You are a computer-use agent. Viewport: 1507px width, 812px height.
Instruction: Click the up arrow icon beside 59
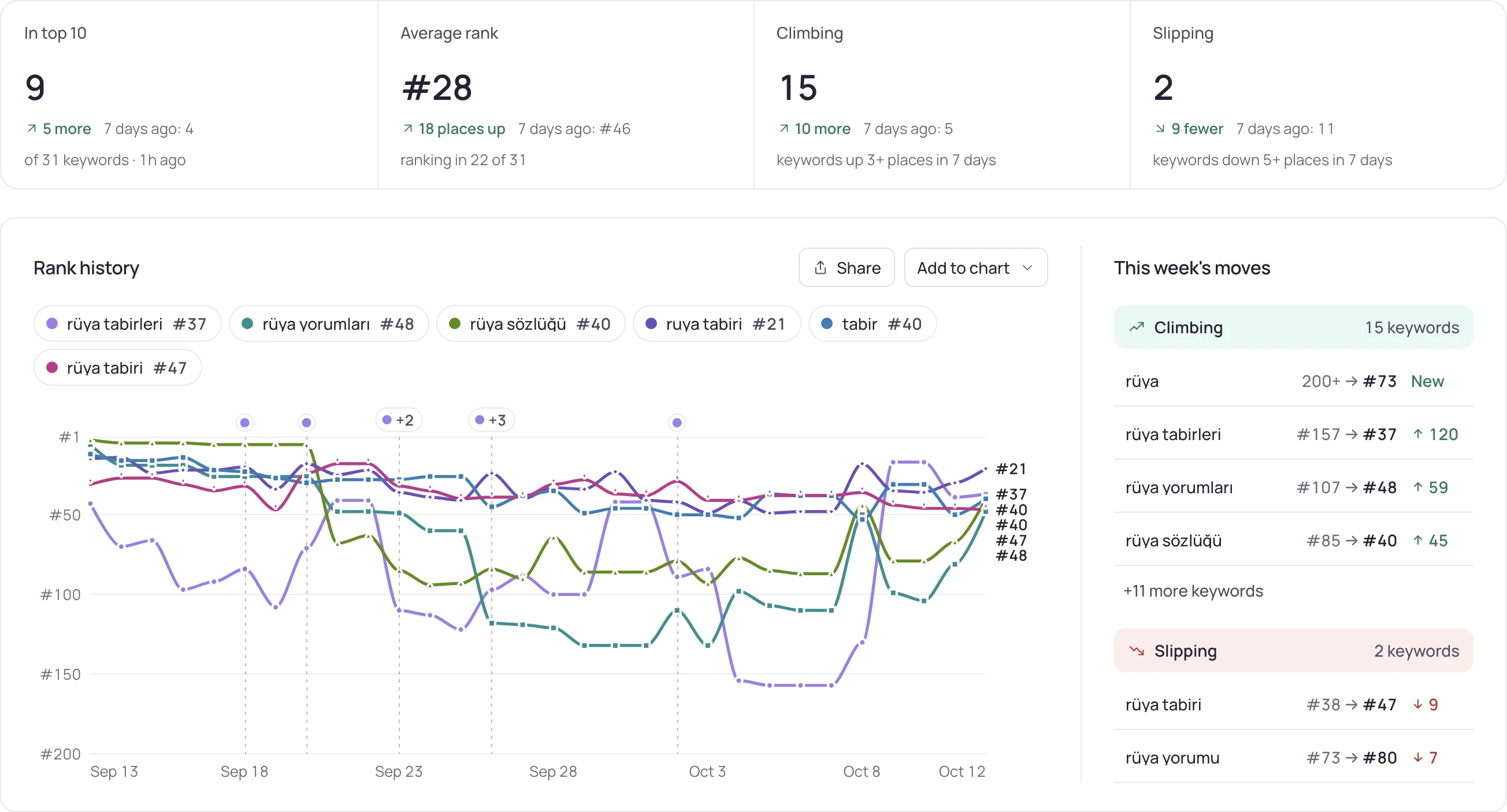point(1417,487)
